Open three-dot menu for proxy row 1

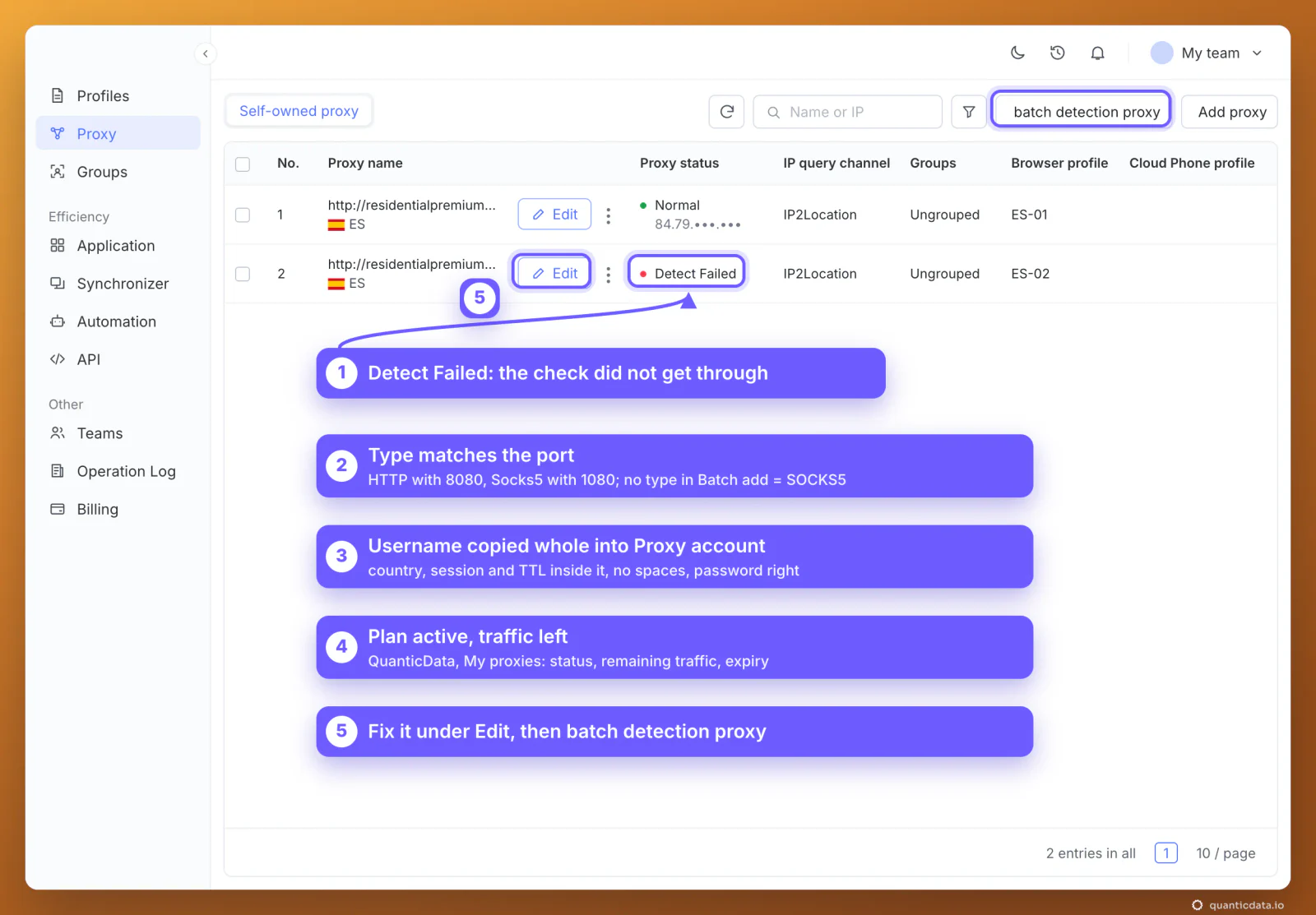pos(608,215)
